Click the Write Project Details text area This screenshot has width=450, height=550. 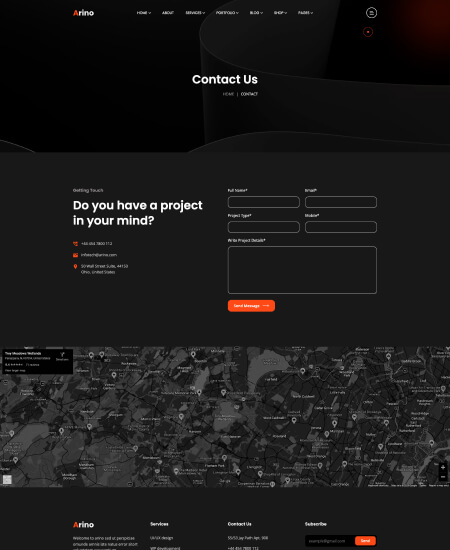pos(302,270)
